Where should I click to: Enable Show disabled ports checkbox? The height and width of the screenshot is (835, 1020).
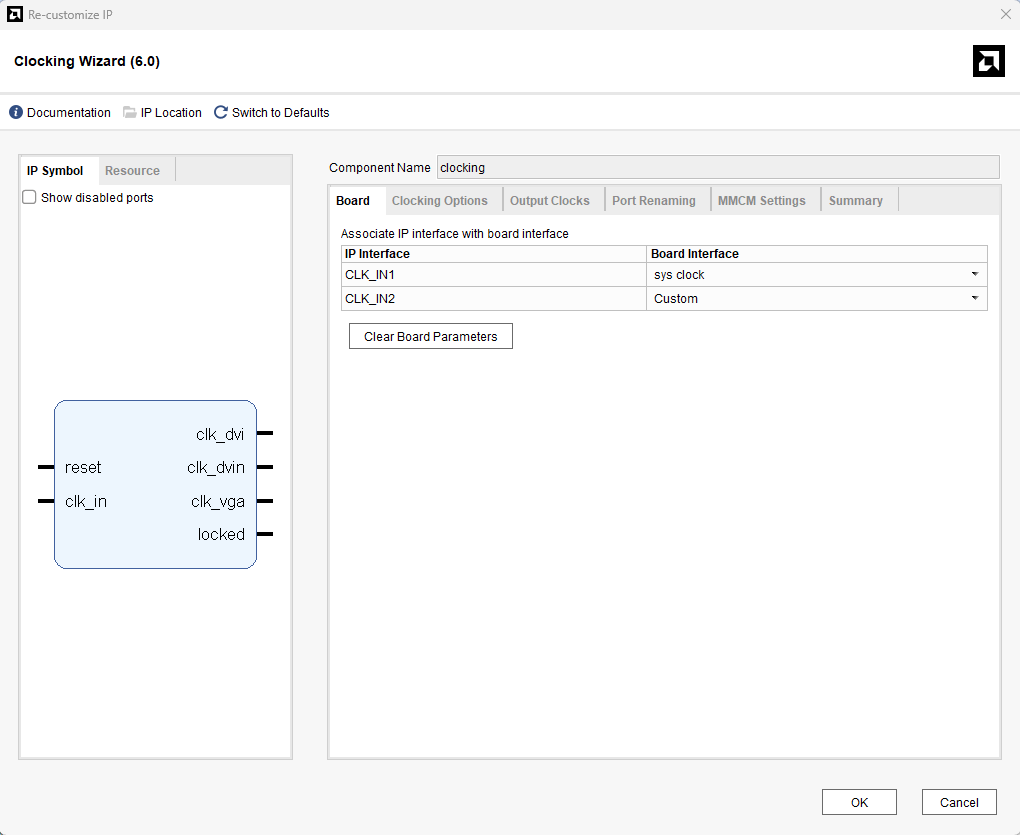[x=30, y=198]
